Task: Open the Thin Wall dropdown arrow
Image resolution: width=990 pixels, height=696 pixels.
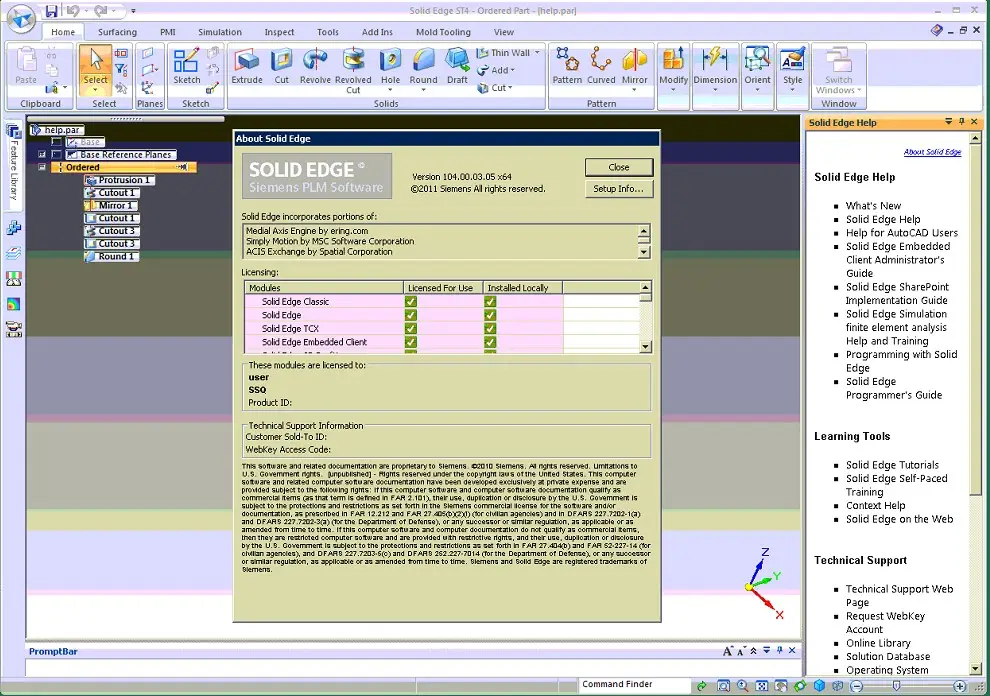Action: pos(537,53)
